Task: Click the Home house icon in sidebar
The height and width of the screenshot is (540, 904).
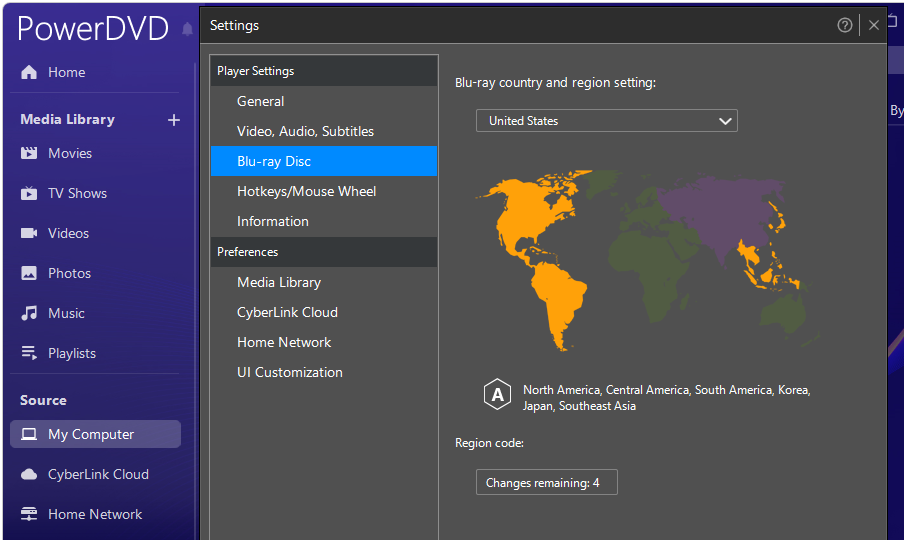Action: pyautogui.click(x=29, y=72)
